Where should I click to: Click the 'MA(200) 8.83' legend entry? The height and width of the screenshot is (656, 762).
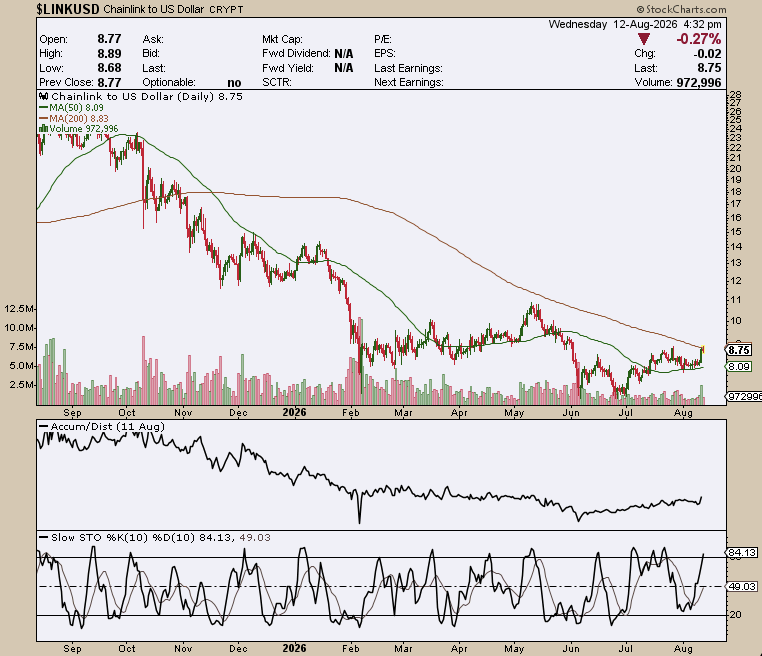click(79, 118)
